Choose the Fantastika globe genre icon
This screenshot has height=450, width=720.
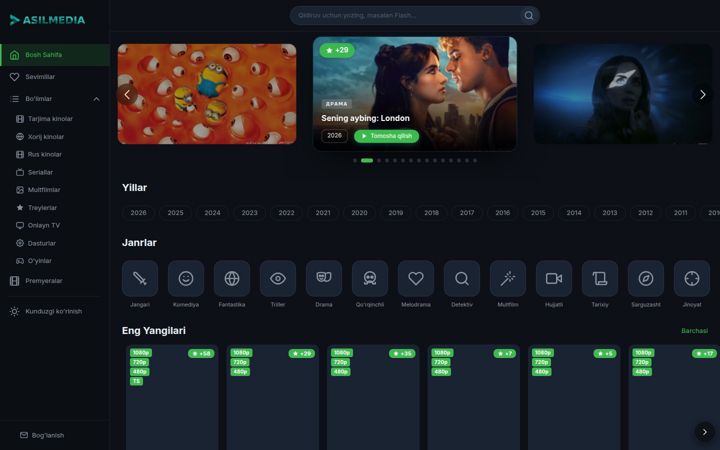[232, 278]
